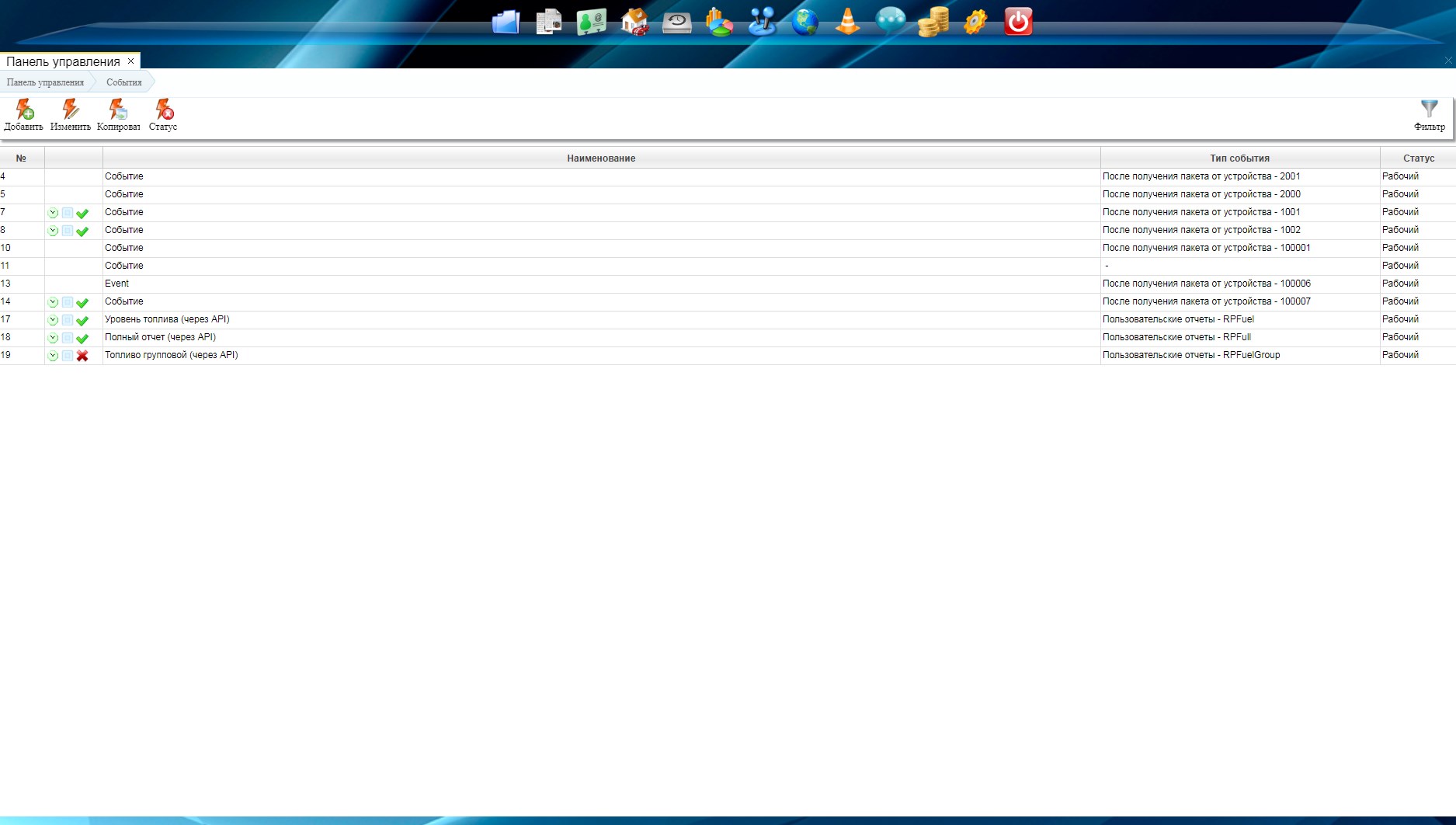Click the Добавить button
The width and height of the screenshot is (1456, 825).
point(24,115)
